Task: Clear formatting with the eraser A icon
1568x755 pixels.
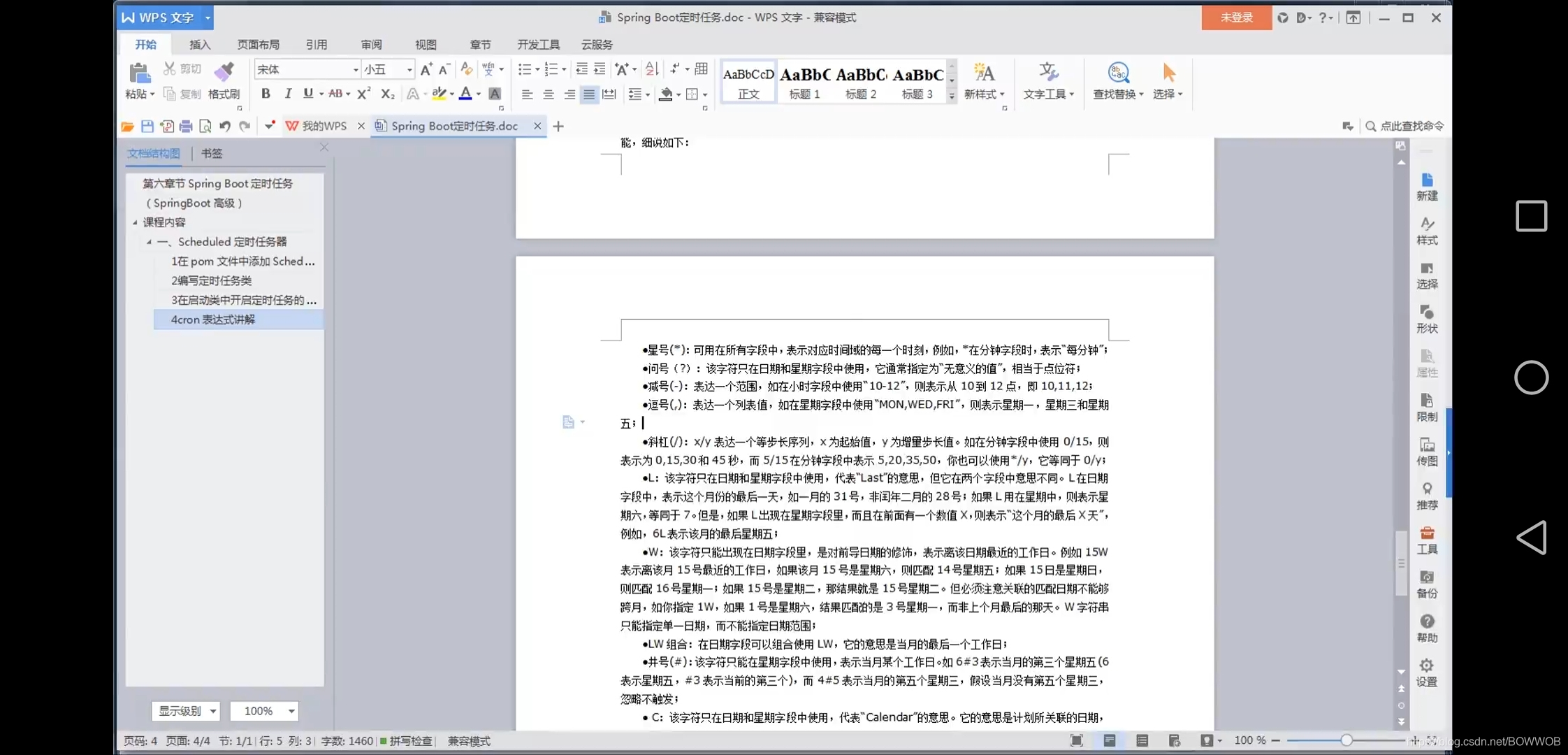Action: pos(467,69)
